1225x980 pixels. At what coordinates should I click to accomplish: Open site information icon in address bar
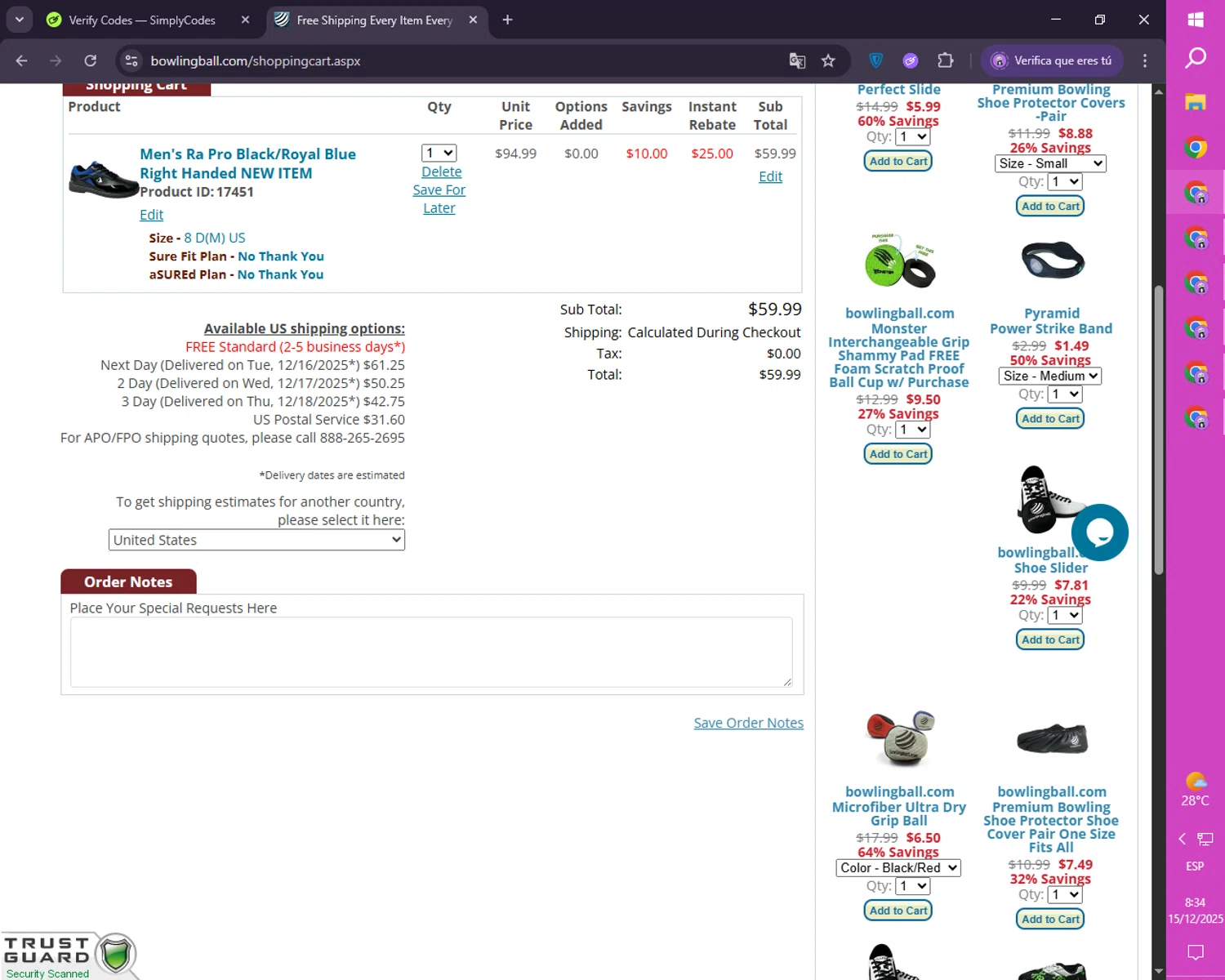click(x=131, y=60)
